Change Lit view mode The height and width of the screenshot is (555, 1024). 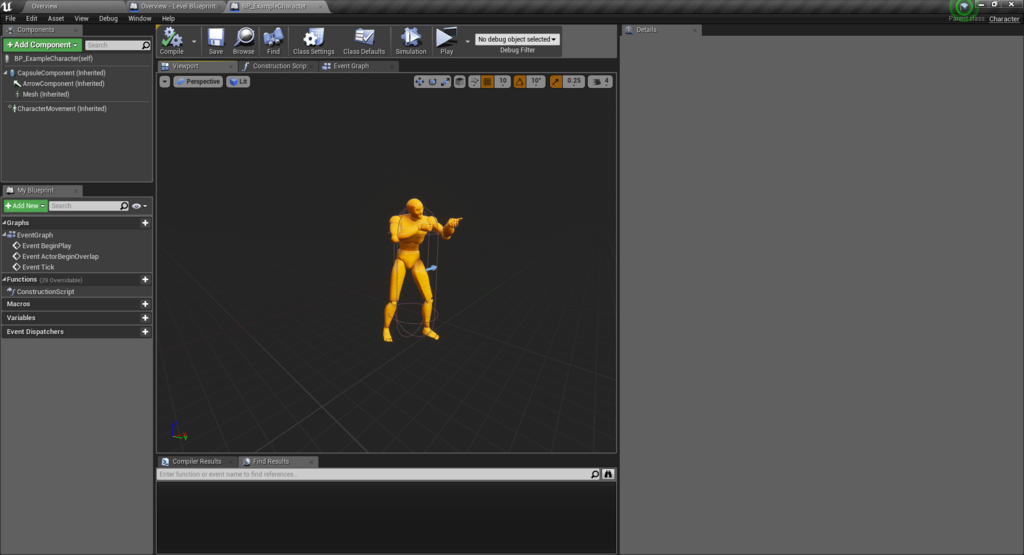[x=238, y=82]
